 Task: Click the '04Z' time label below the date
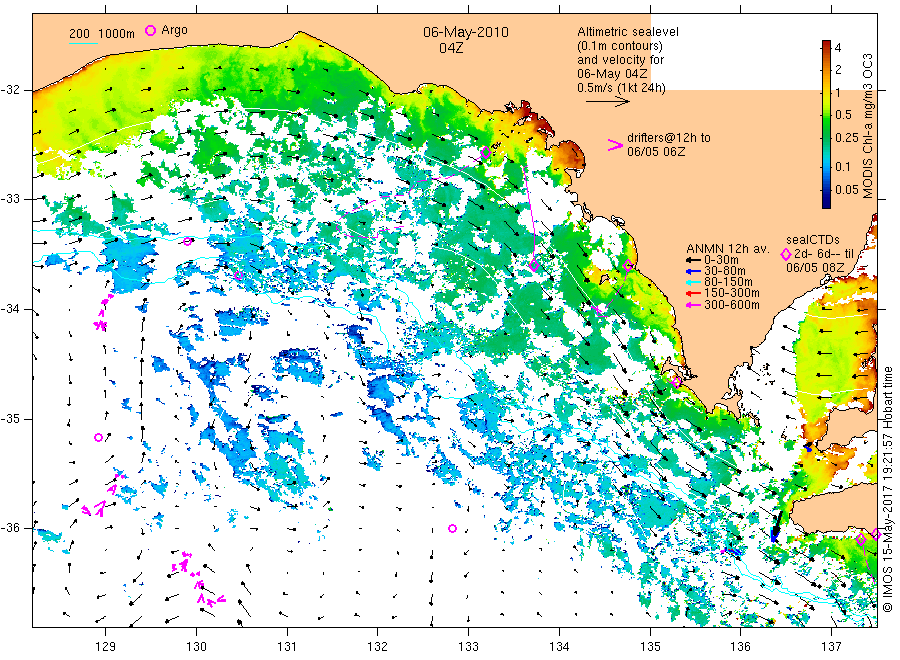(x=451, y=48)
